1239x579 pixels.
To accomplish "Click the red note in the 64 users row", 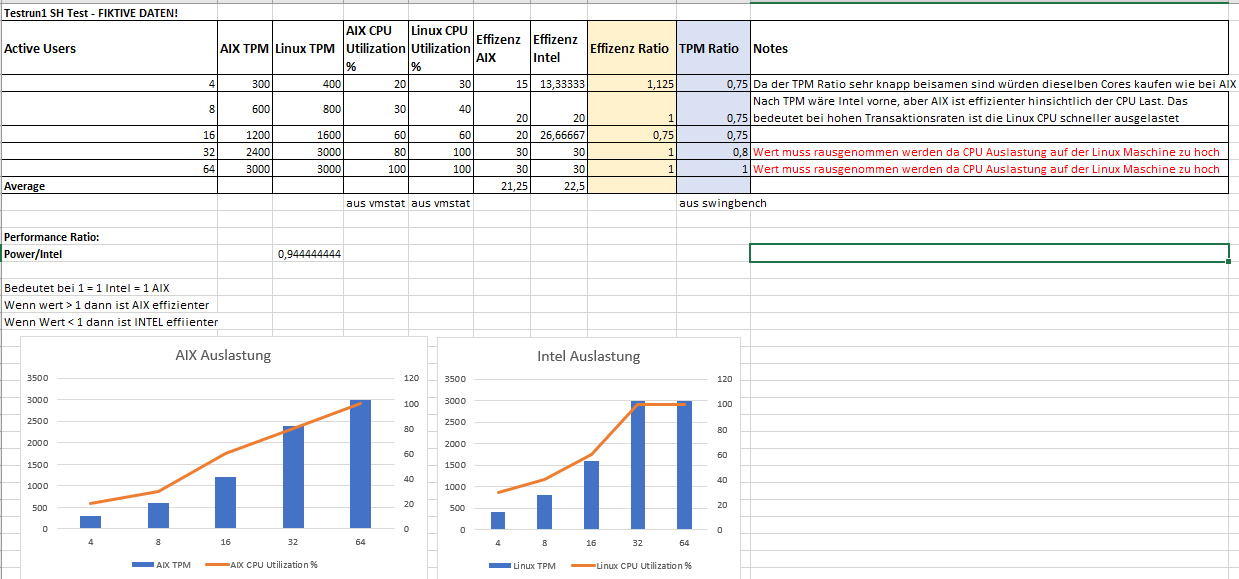I will coord(989,169).
